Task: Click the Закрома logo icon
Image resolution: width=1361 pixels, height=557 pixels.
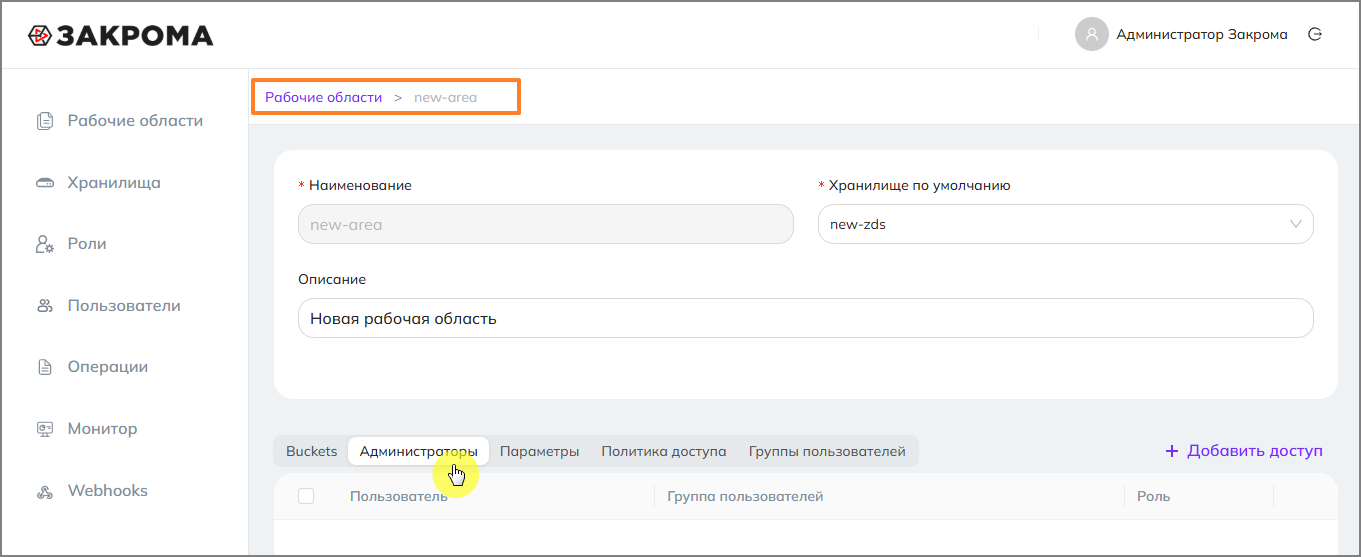Action: tap(39, 36)
